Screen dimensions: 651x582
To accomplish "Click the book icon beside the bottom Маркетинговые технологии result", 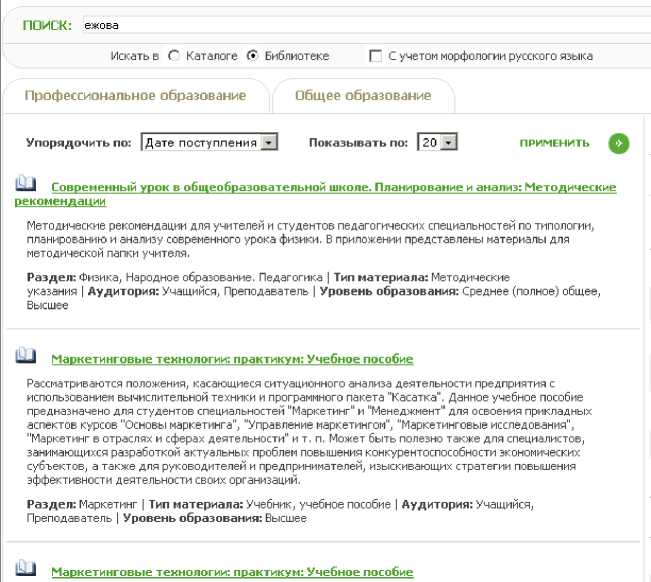I will pos(26,567).
